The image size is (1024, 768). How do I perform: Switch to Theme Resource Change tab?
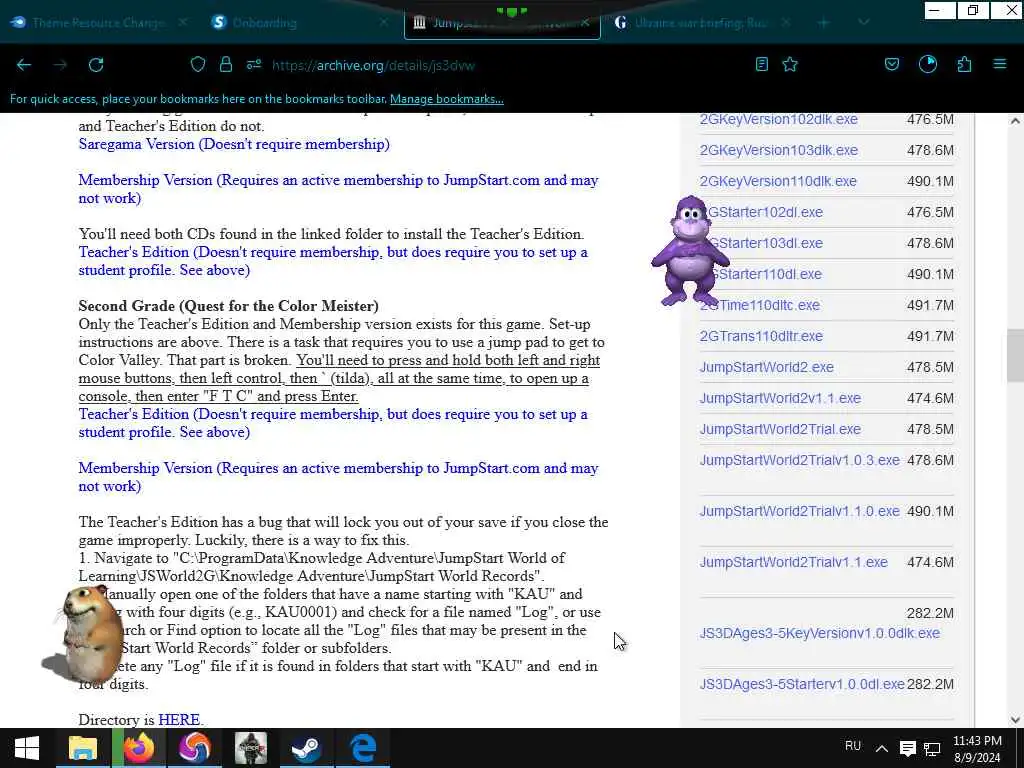click(x=98, y=23)
